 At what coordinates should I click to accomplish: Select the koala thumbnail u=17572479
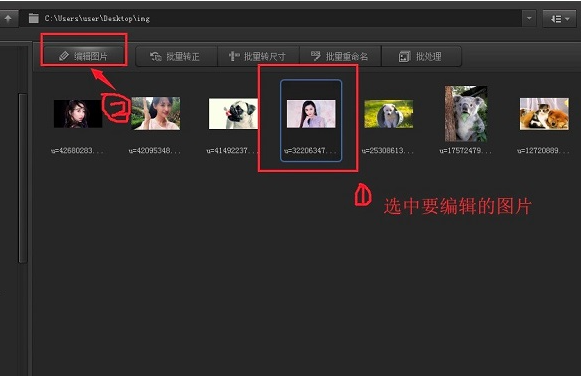click(466, 114)
